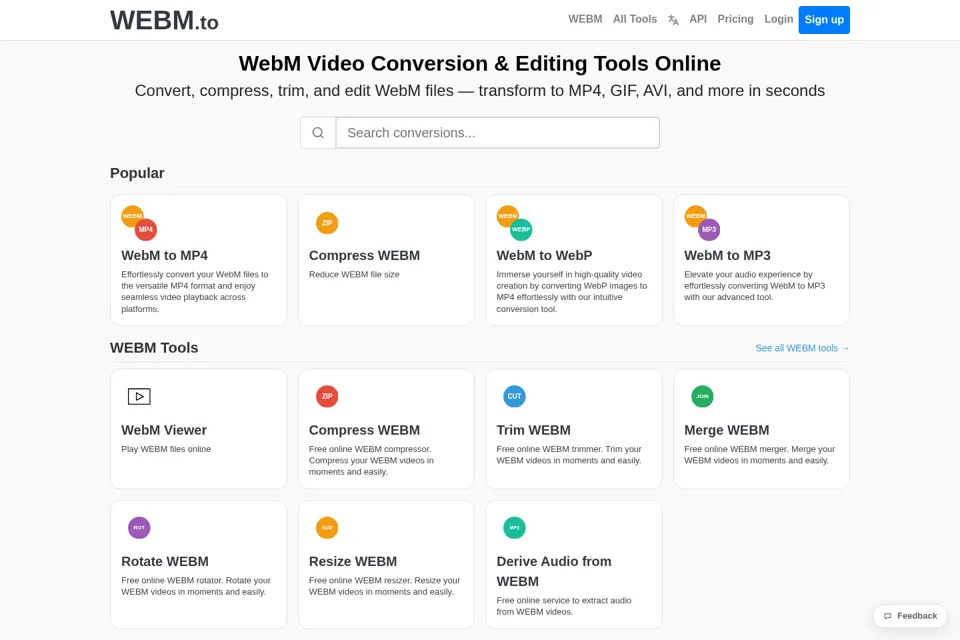Viewport: 960px width, 640px height.
Task: Click the orange ZIP icon under Popular
Action: (x=327, y=223)
